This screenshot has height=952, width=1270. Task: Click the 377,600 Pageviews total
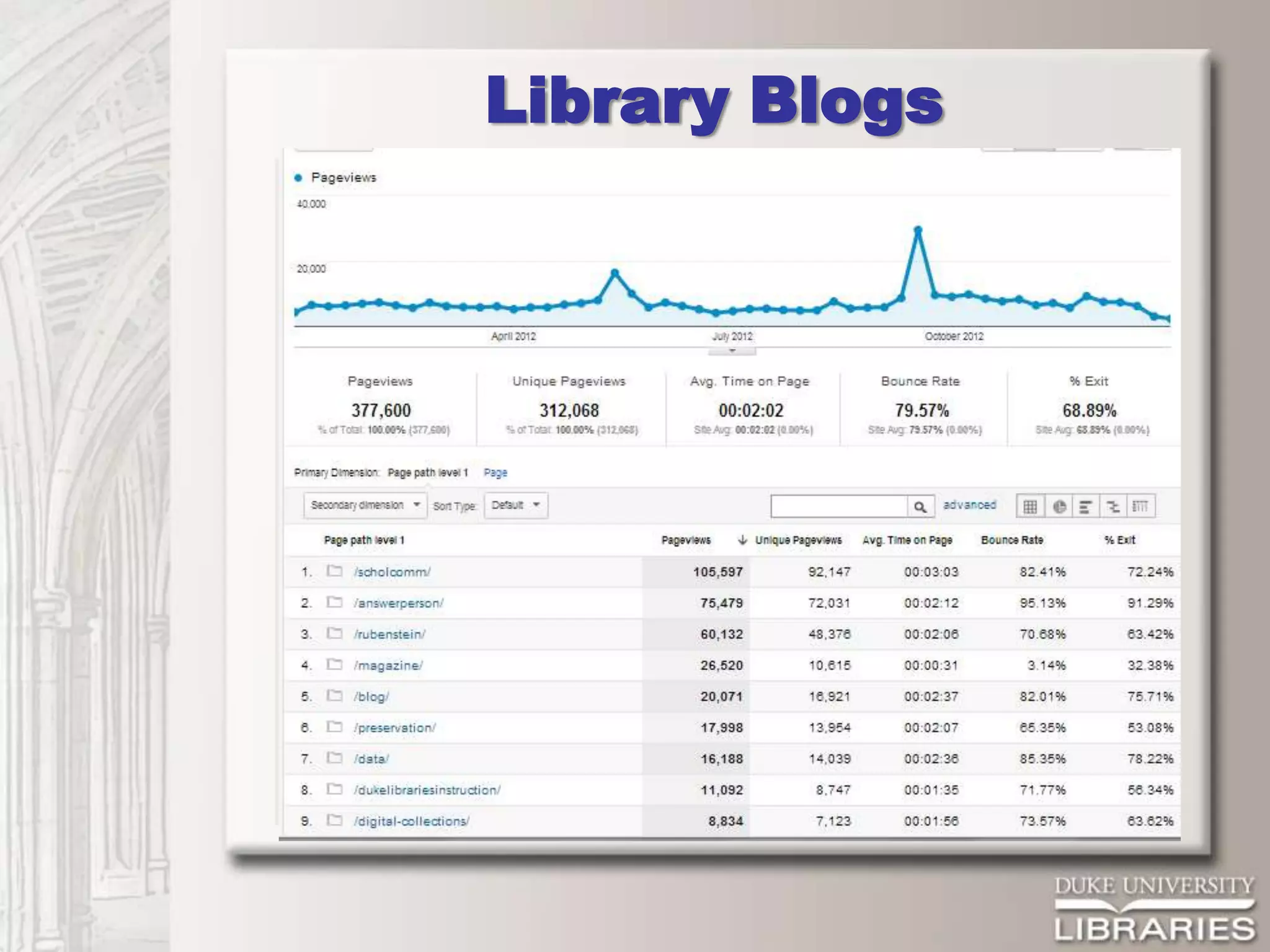tap(381, 410)
